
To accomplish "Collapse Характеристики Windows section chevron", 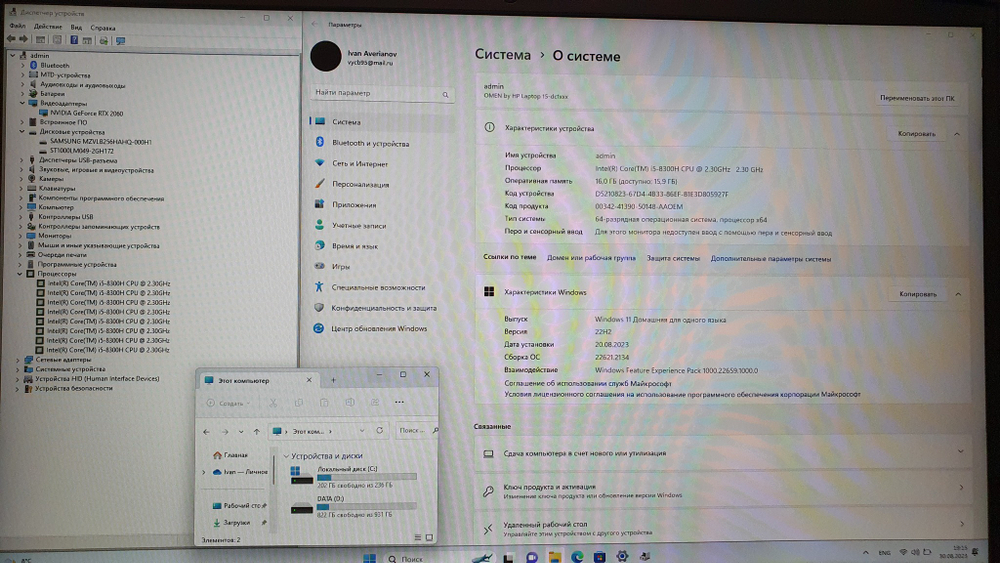I will [x=958, y=294].
